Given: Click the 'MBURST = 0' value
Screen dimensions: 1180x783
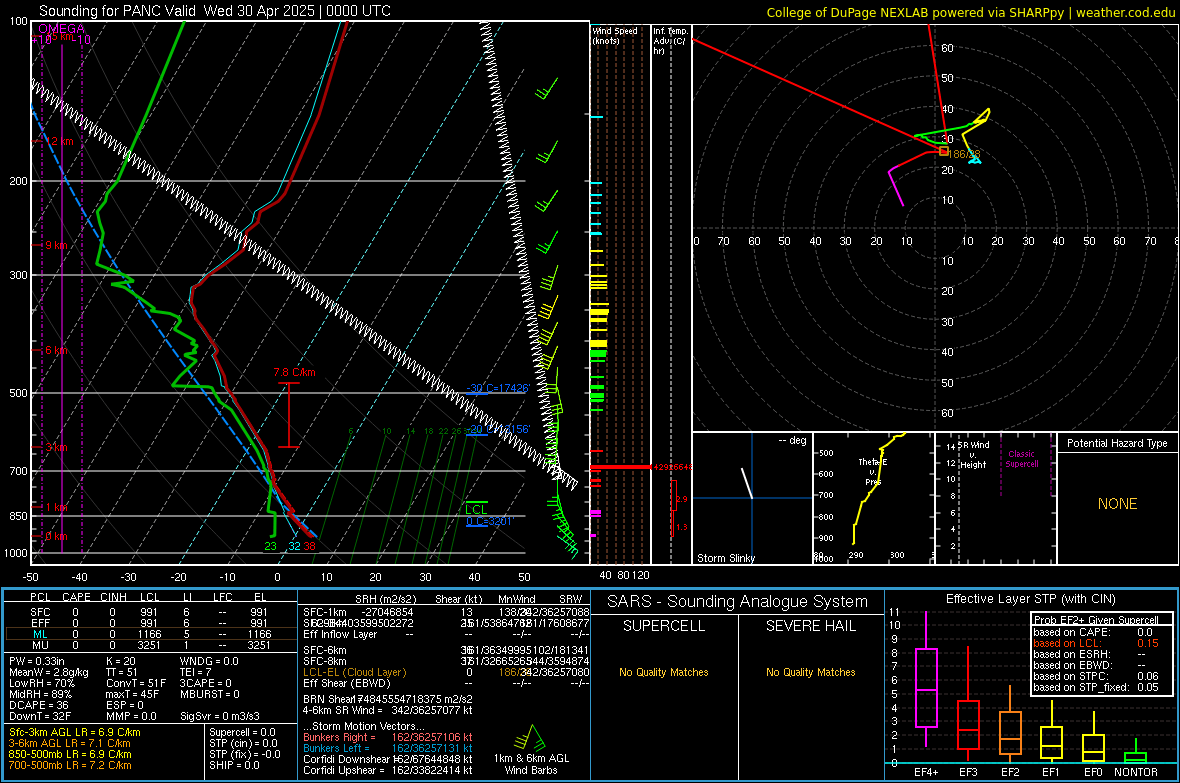Looking at the screenshot, I should (210, 694).
